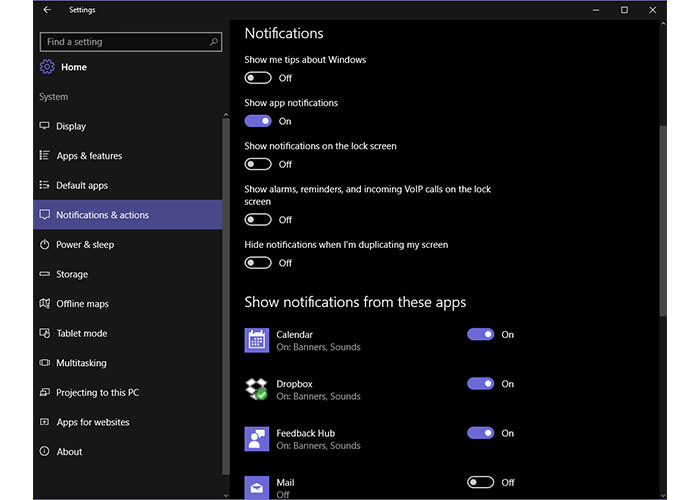This screenshot has height=500, width=700.
Task: Disable Dropbox notifications toggle
Action: point(481,383)
